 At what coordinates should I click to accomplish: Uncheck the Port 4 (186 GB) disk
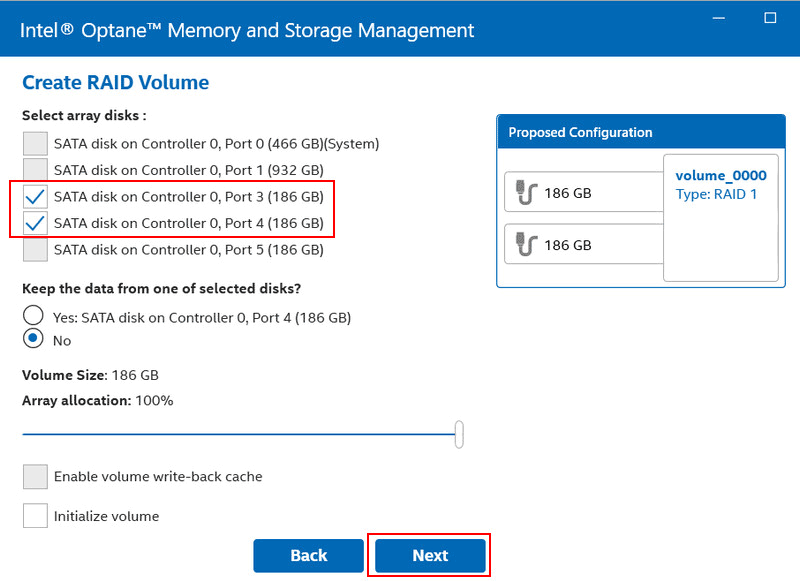pos(35,222)
